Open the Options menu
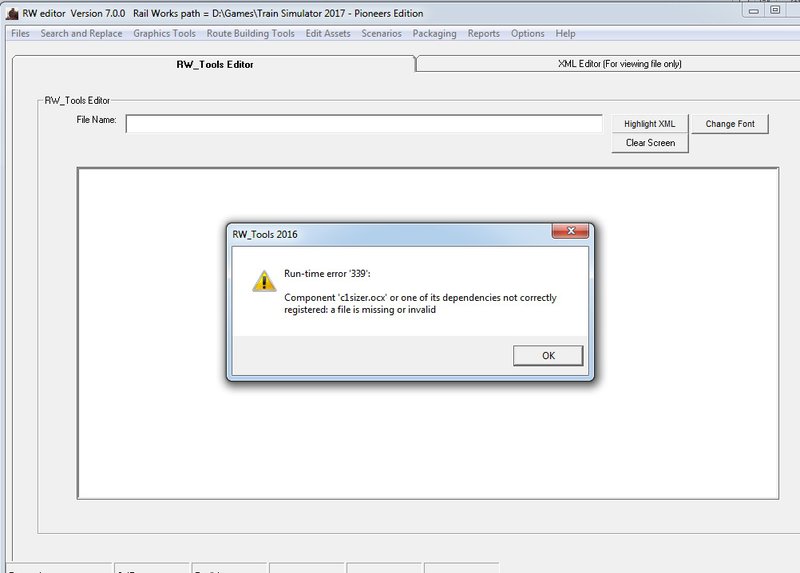Image resolution: width=800 pixels, height=573 pixels. tap(528, 34)
